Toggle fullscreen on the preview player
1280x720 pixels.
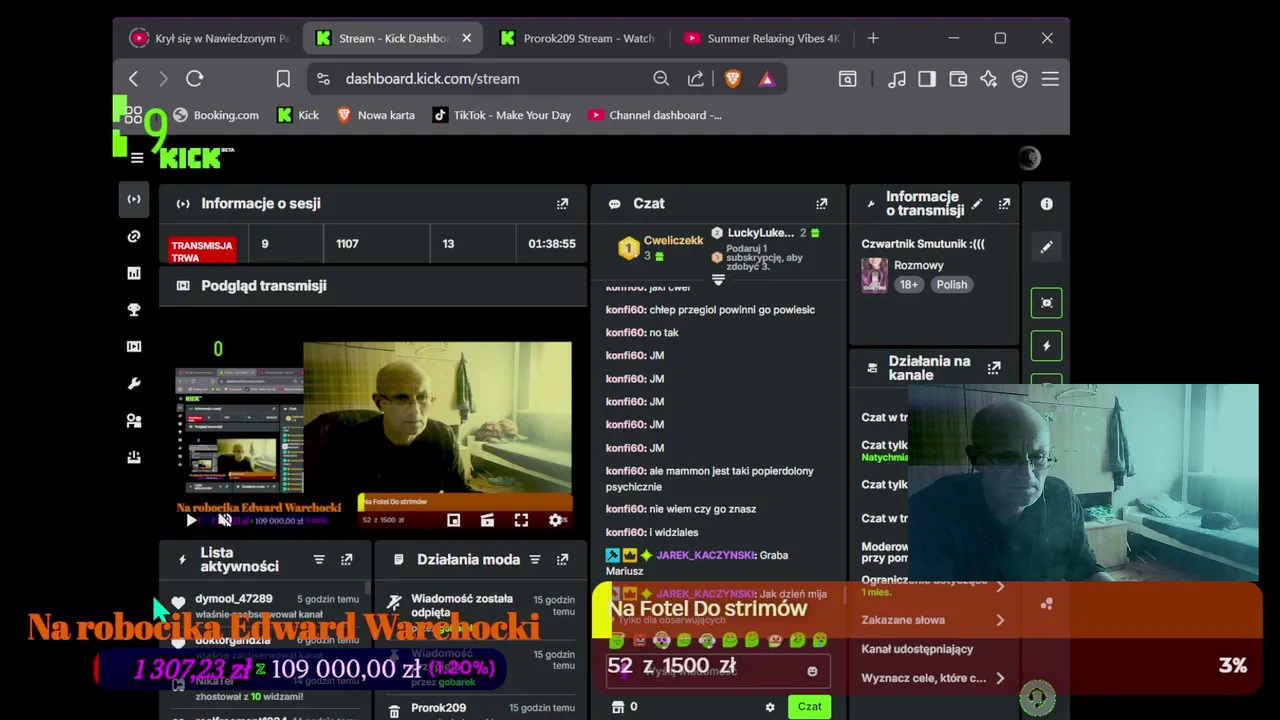pos(521,520)
